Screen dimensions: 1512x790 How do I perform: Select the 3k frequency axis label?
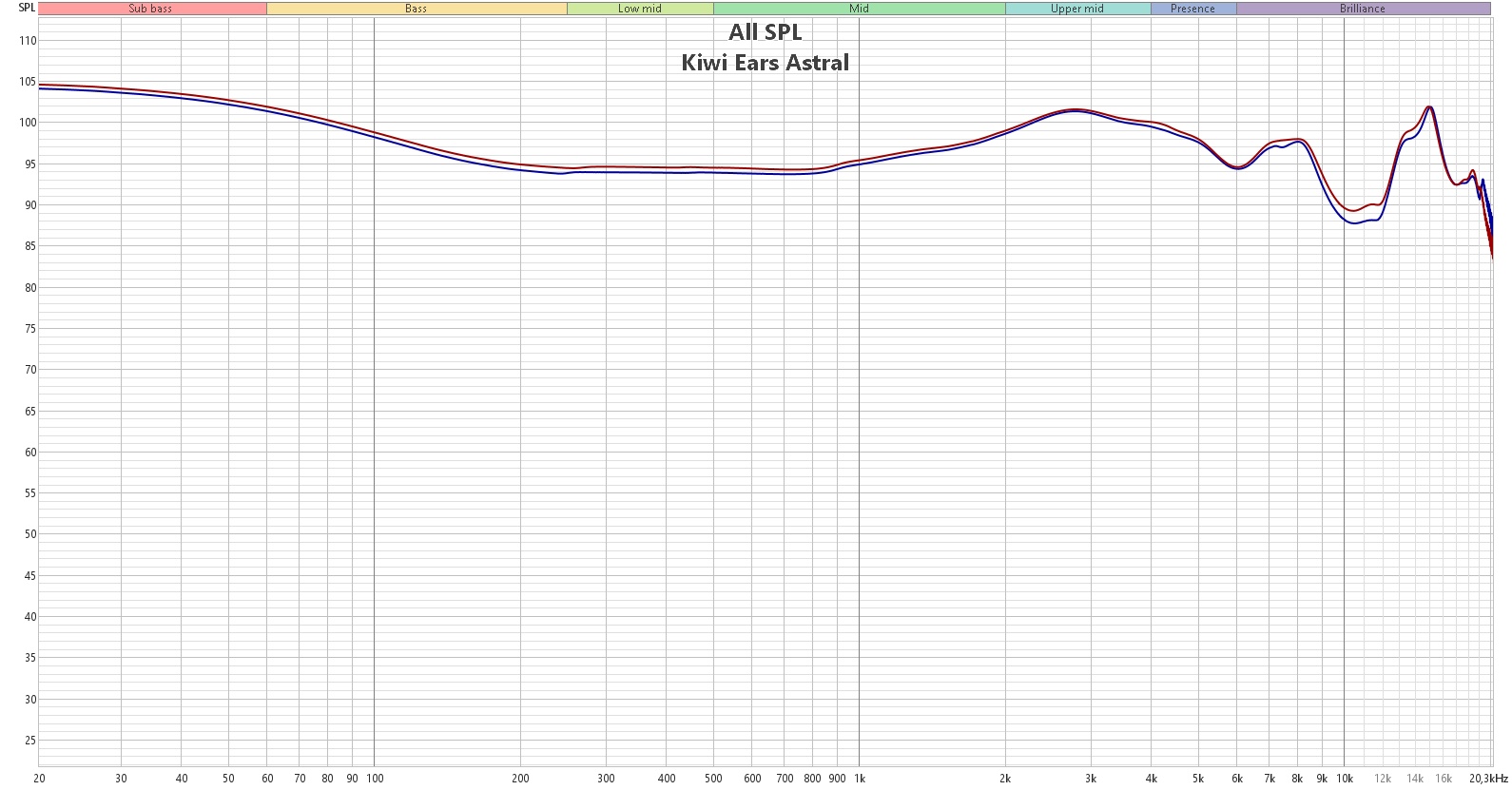click(1091, 779)
